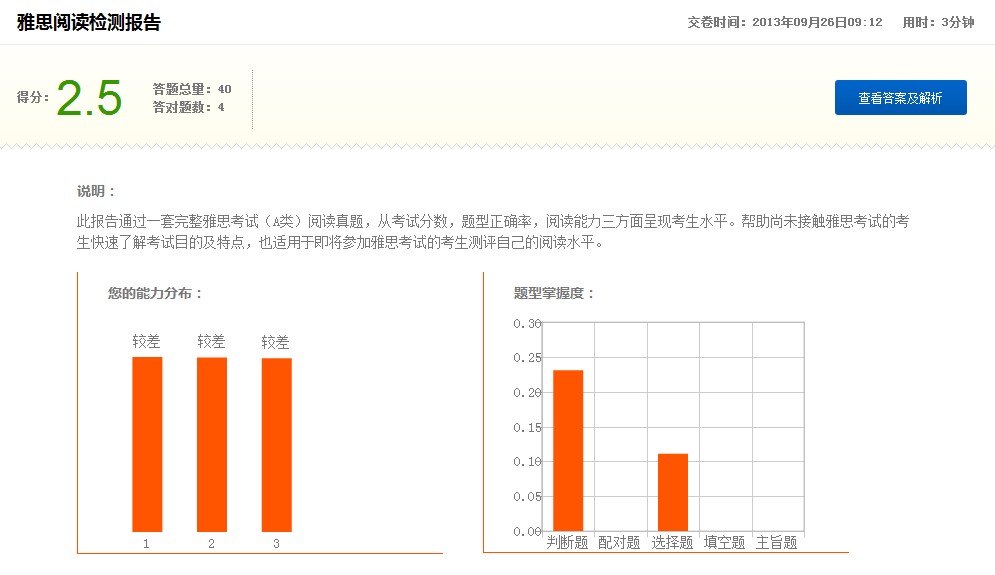
Task: Click the 判断题 axis label
Action: 567,543
